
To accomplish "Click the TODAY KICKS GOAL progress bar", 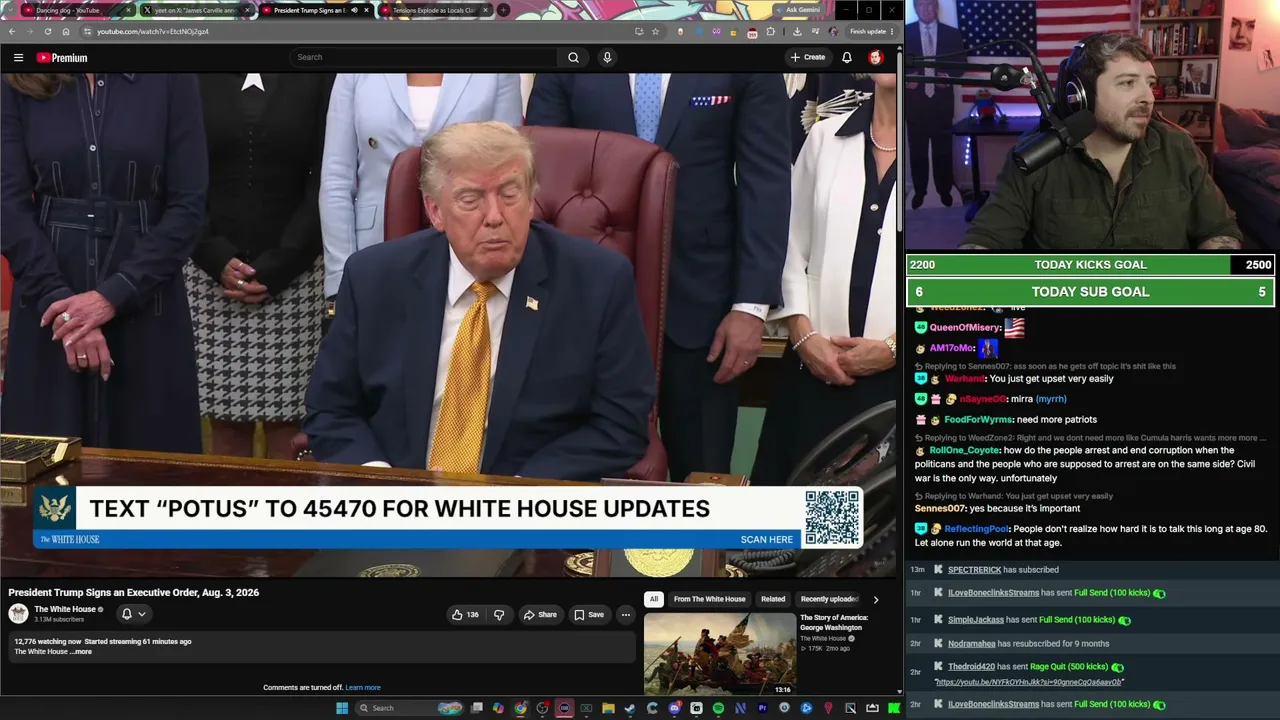I will [1090, 265].
